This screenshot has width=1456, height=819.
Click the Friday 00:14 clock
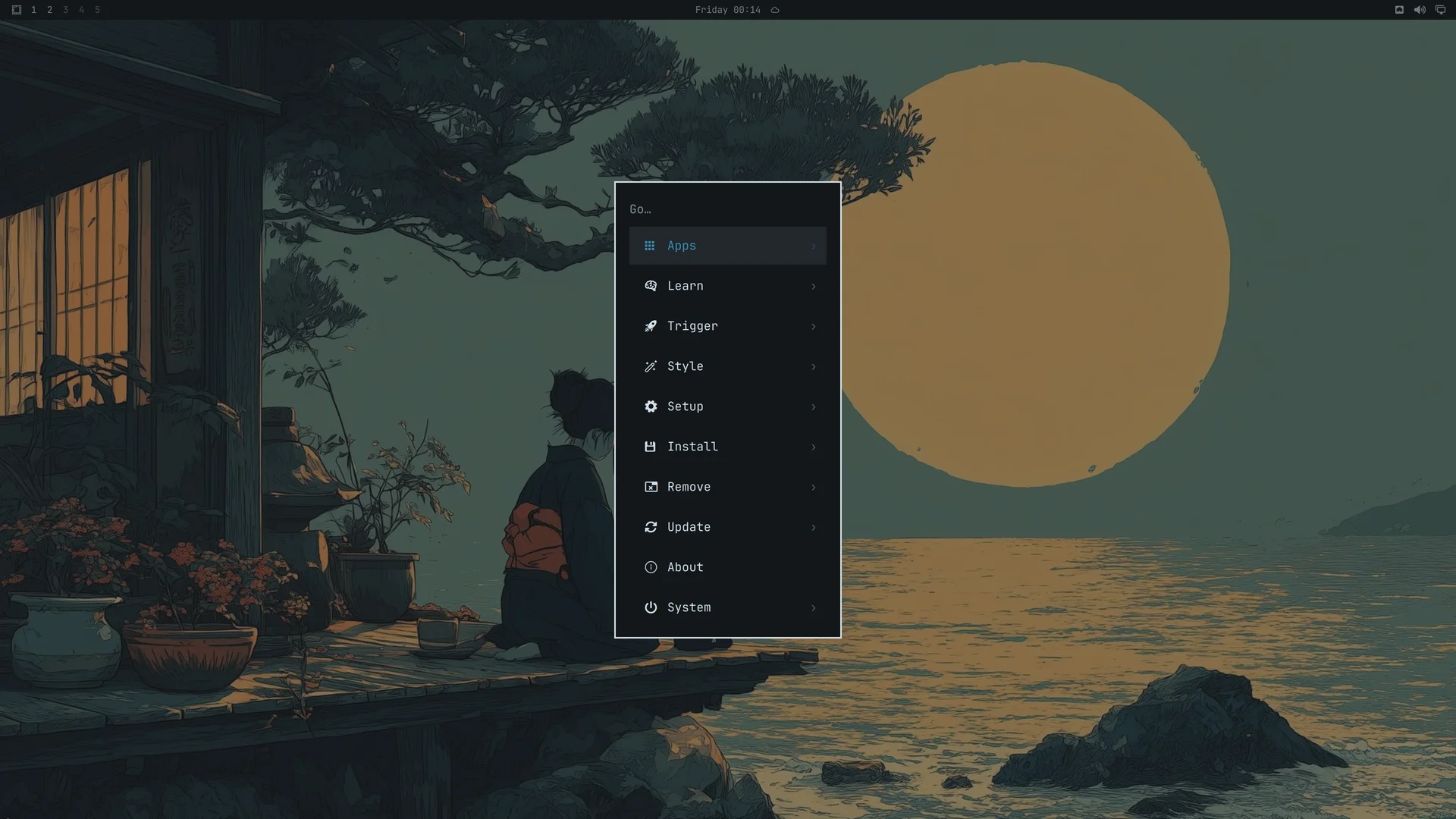coord(727,10)
